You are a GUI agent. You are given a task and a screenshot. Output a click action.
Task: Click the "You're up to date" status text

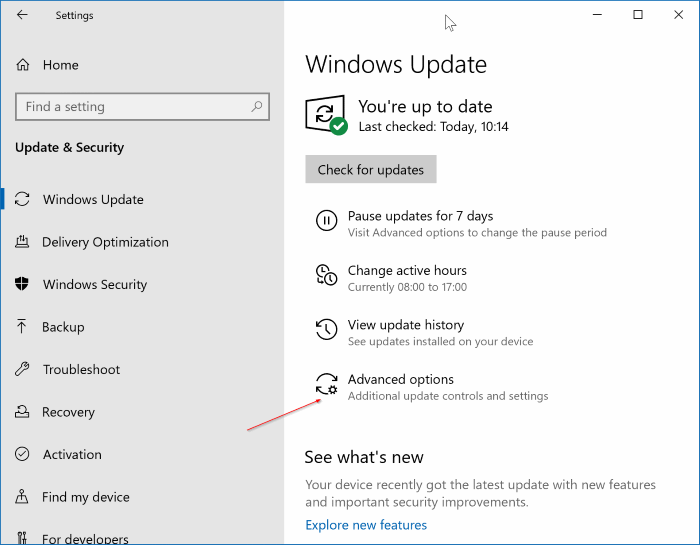point(425,107)
